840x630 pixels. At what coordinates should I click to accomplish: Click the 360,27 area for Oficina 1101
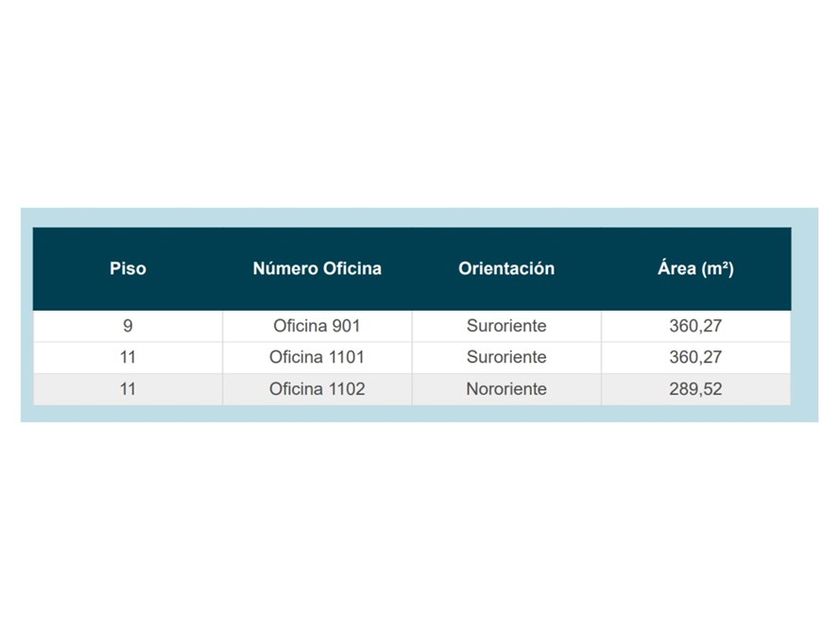point(696,357)
